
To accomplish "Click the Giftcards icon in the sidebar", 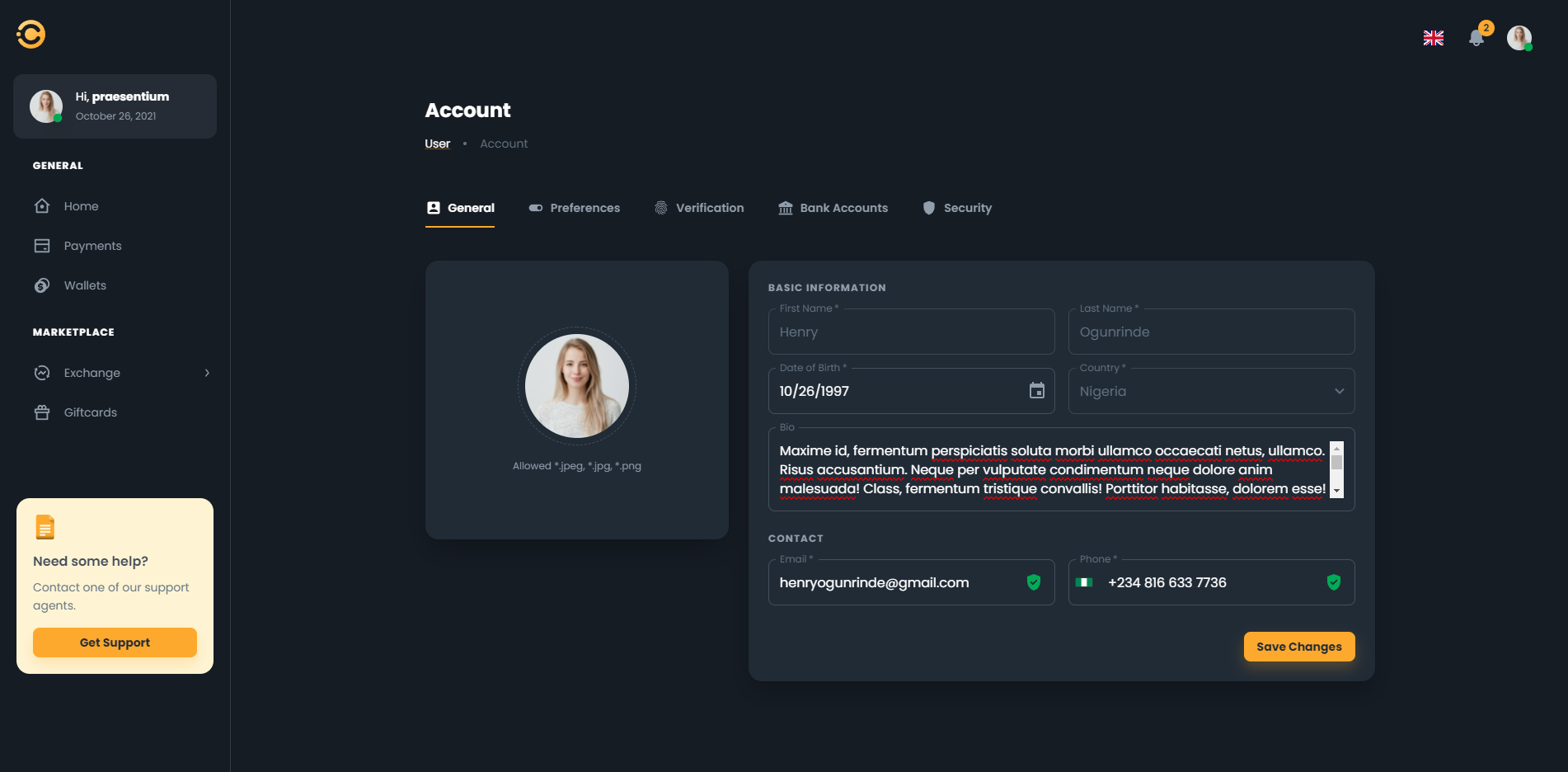I will (42, 412).
